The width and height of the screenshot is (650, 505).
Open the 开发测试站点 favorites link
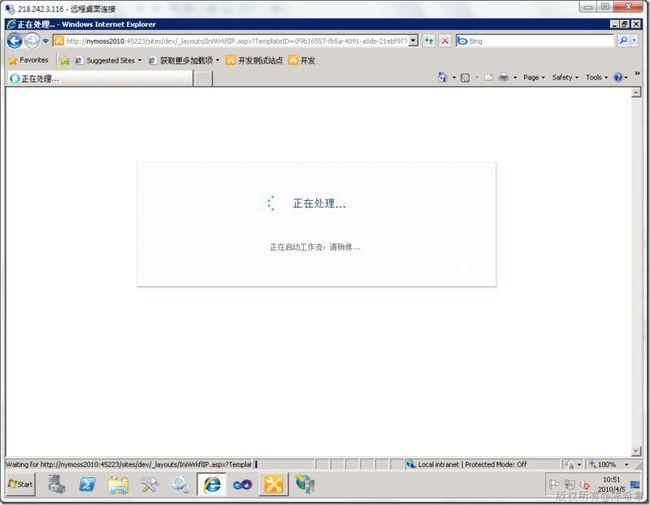click(254, 61)
